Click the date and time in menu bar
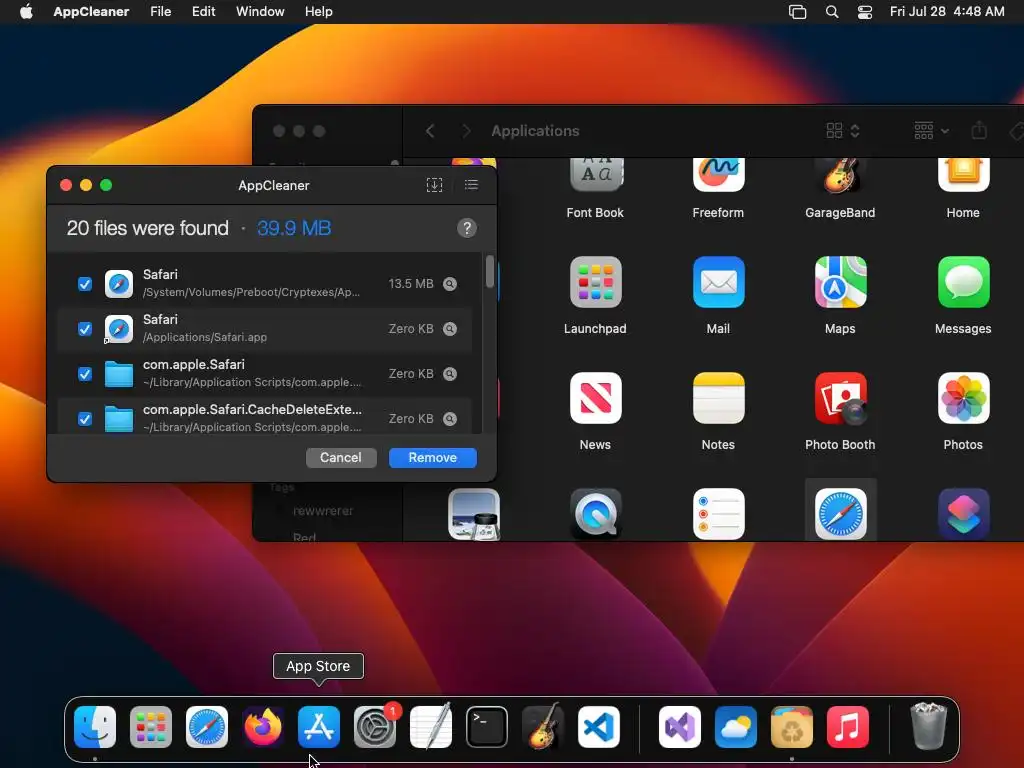The width and height of the screenshot is (1024, 768). click(947, 11)
